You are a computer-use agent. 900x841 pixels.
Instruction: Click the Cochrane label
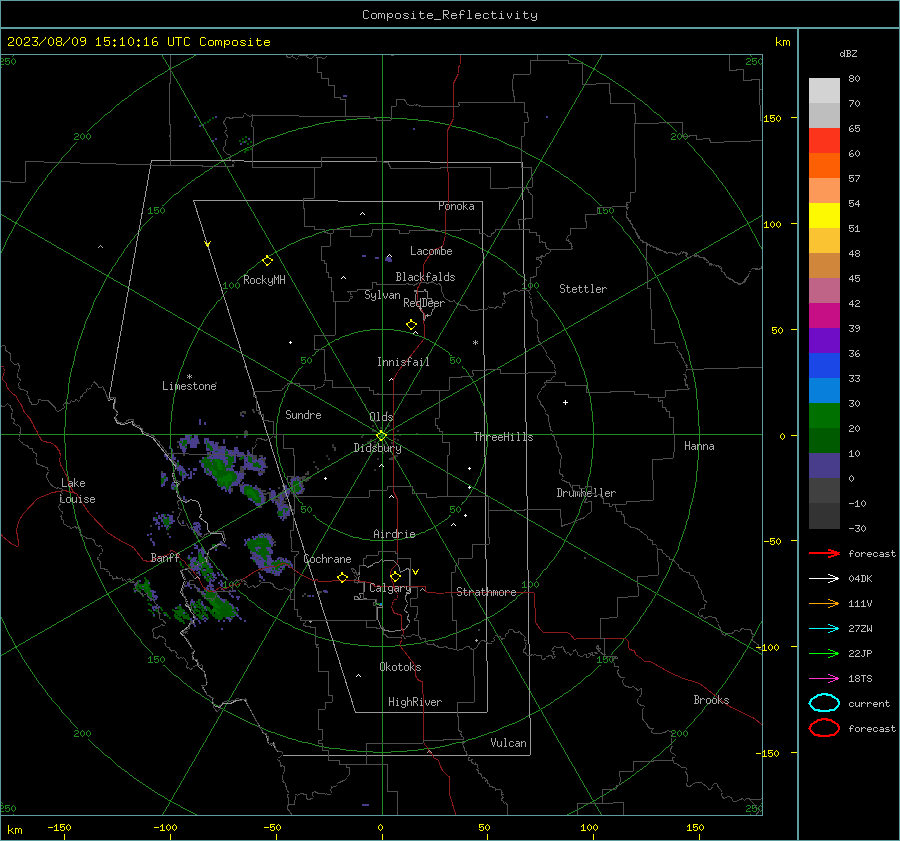point(327,559)
